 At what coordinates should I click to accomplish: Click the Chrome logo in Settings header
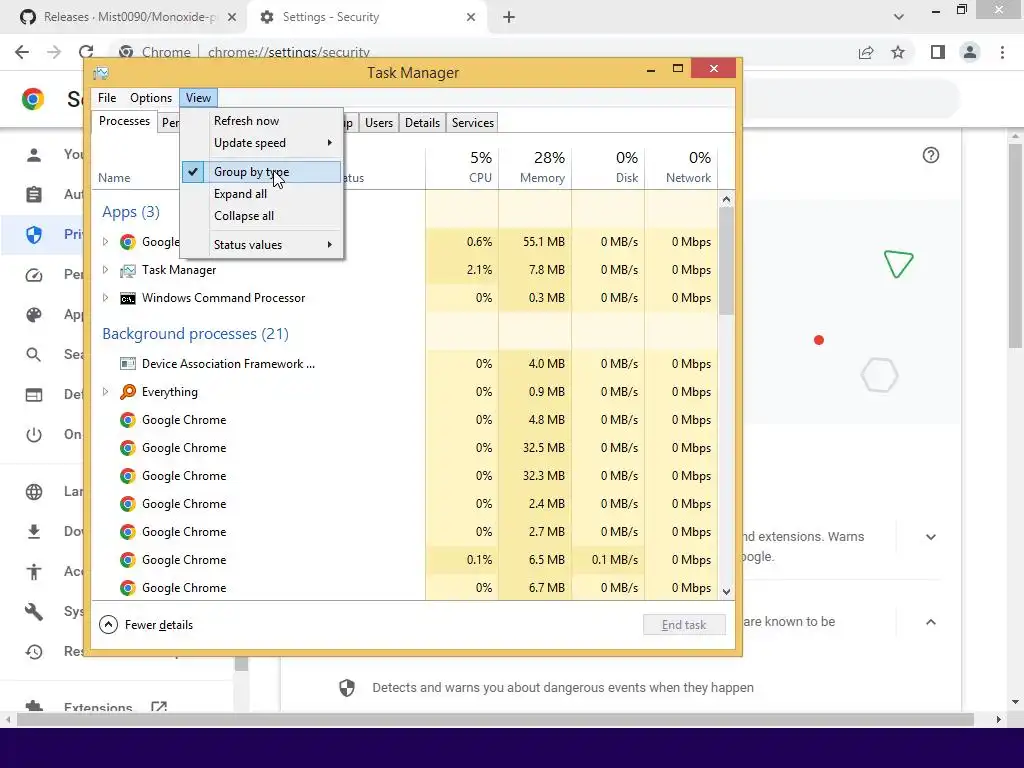coord(33,99)
